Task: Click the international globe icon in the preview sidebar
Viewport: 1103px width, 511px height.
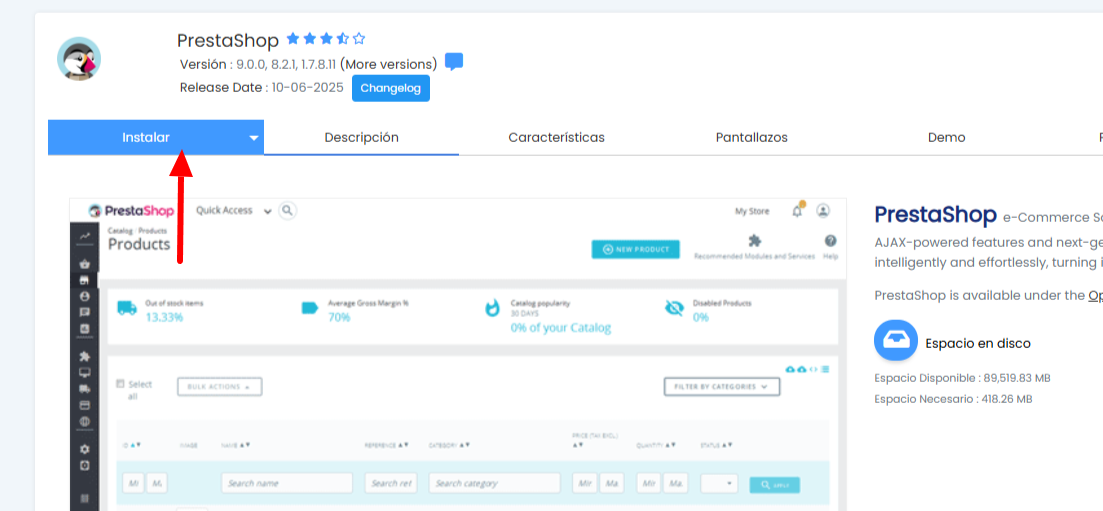Action: coord(85,421)
